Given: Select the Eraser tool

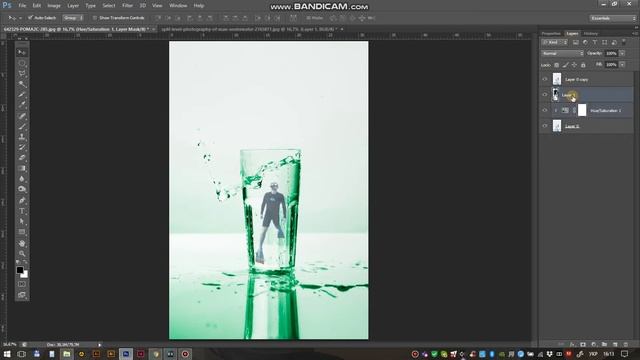Looking at the screenshot, I should (22, 158).
